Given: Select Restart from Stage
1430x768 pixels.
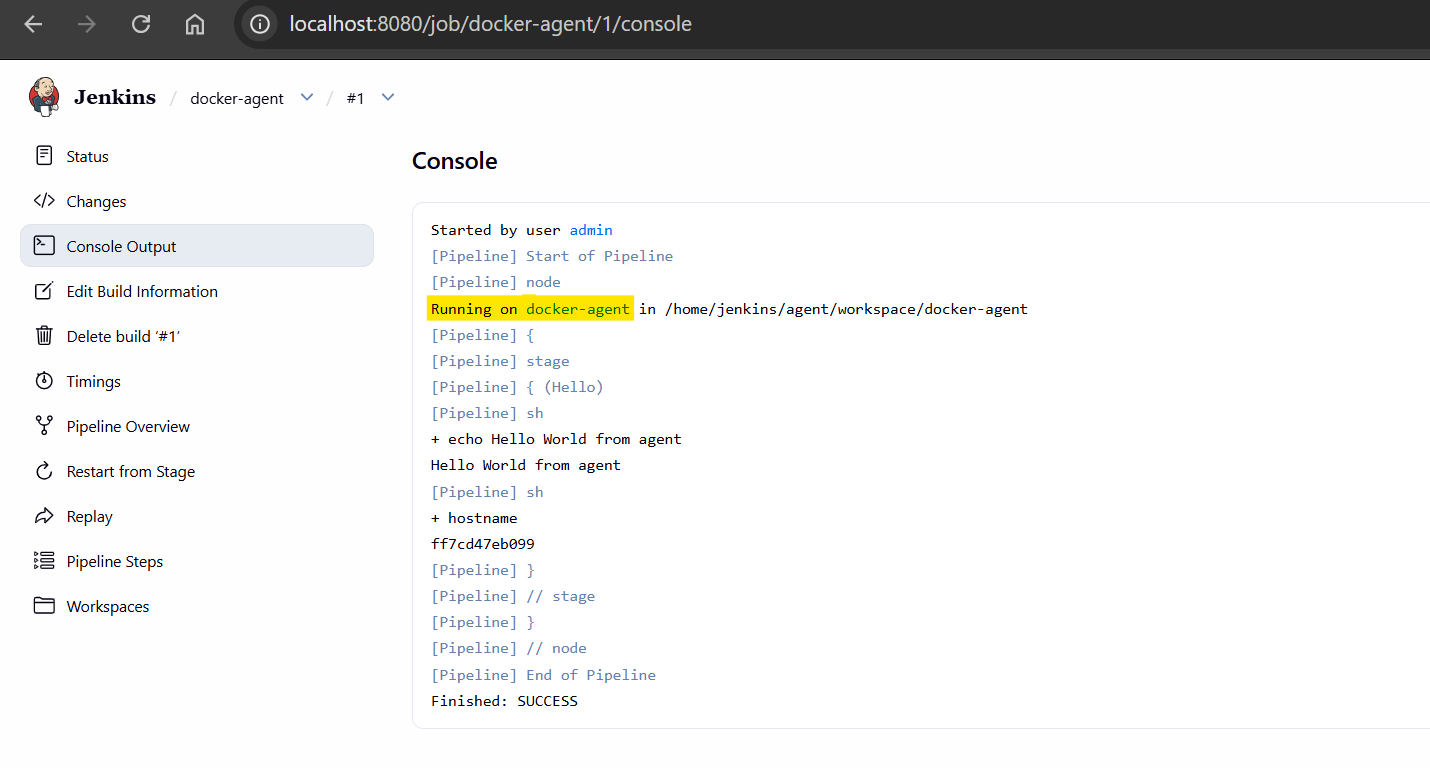Looking at the screenshot, I should click(197, 471).
